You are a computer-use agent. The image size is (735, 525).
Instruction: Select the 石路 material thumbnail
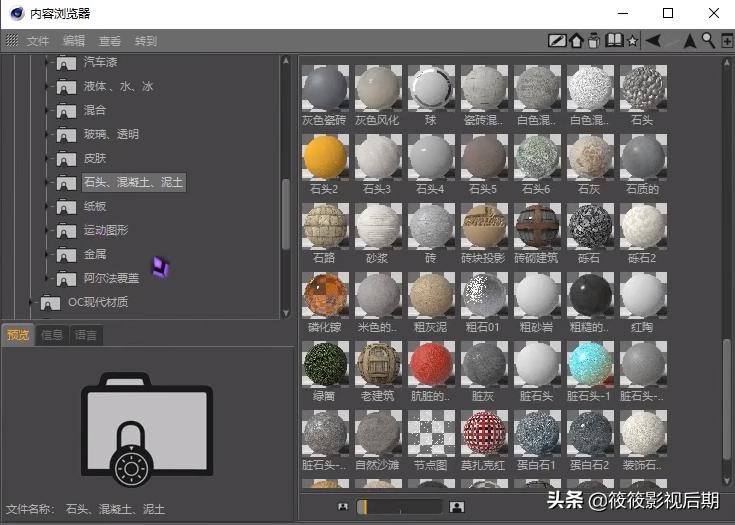(x=325, y=226)
